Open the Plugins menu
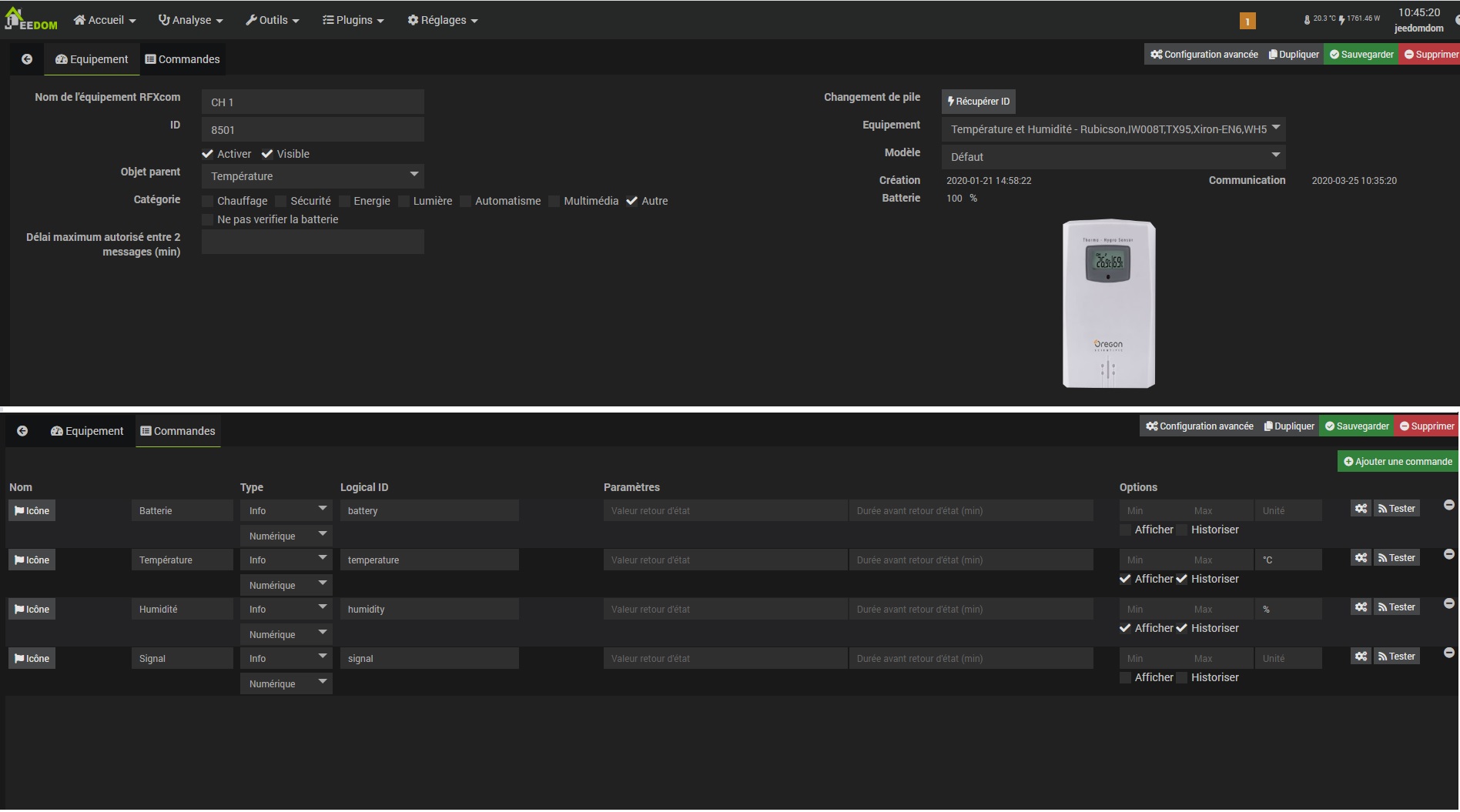This screenshot has width=1460, height=812. (353, 20)
